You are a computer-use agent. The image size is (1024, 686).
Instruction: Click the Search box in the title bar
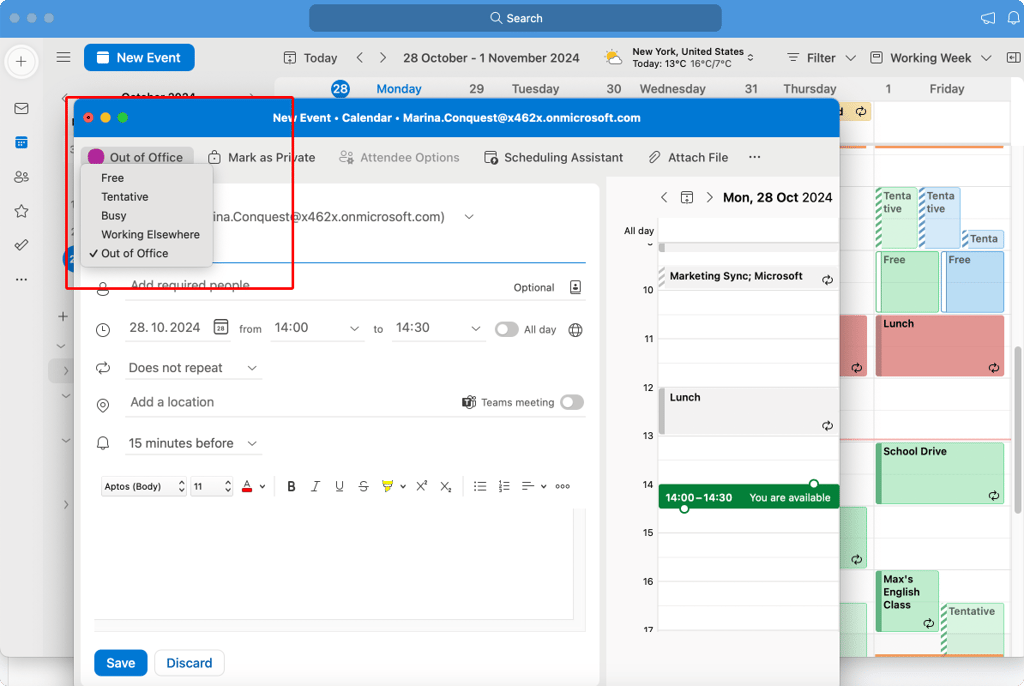pyautogui.click(x=515, y=18)
